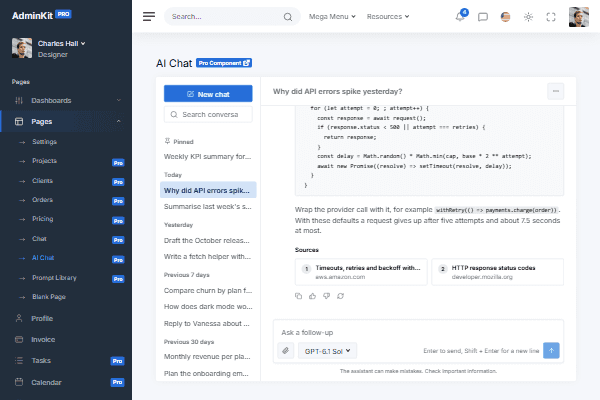Open the notifications bell
The height and width of the screenshot is (400, 600).
[460, 16]
